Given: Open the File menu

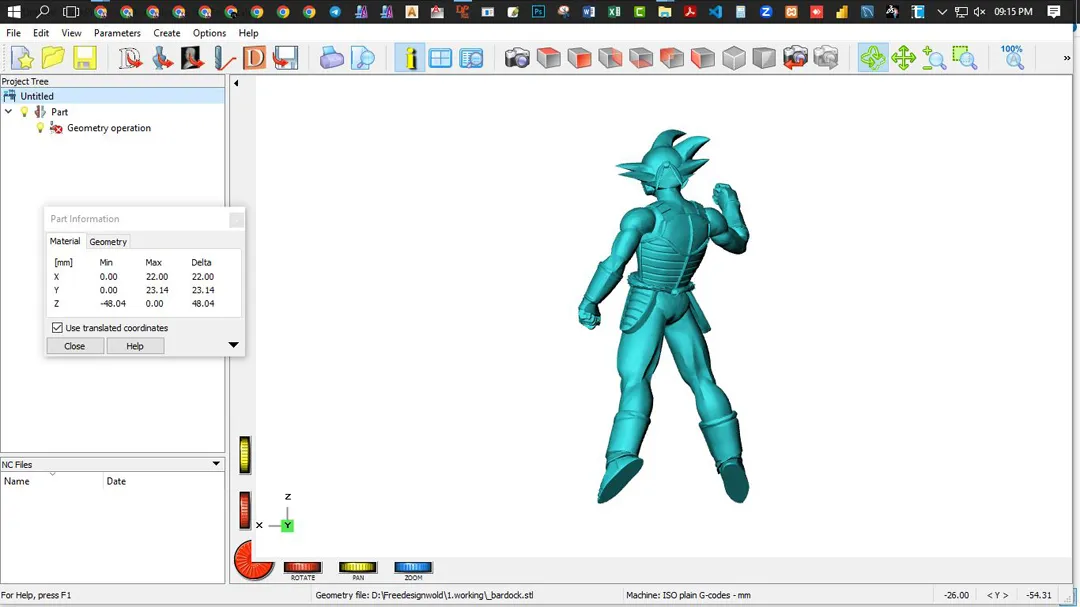Looking at the screenshot, I should (13, 33).
